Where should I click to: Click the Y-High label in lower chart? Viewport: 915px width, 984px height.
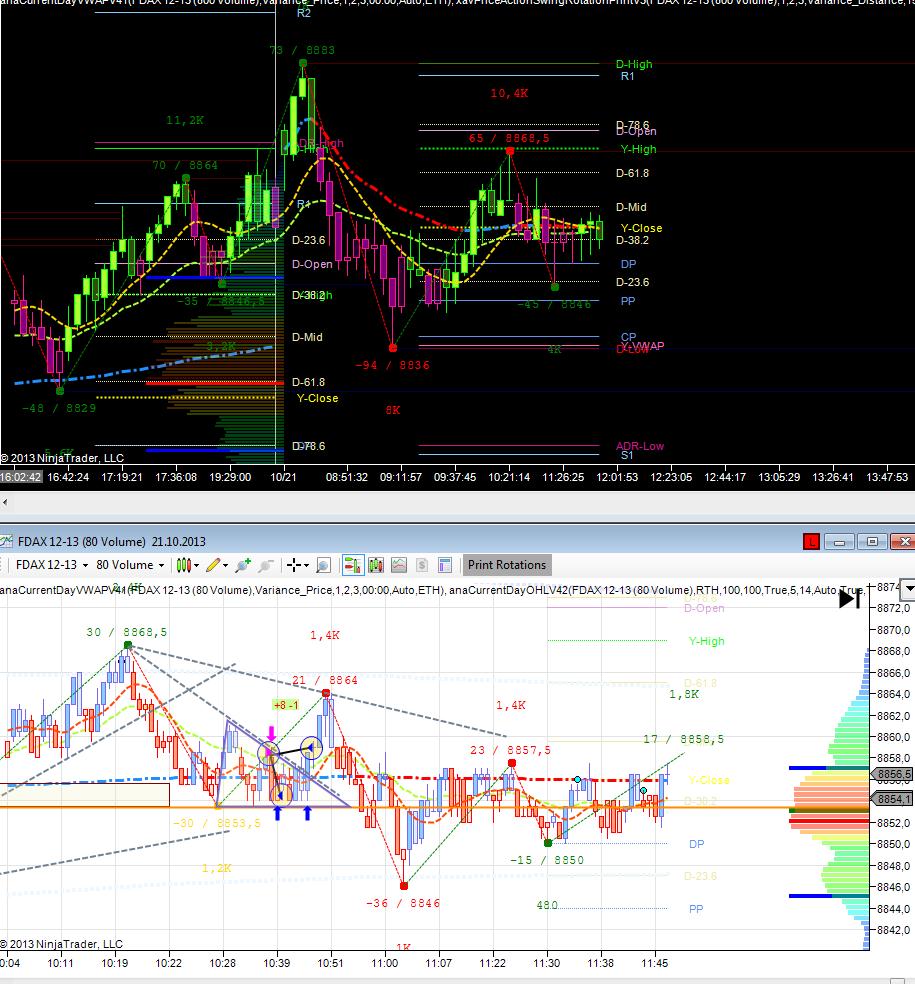(x=707, y=641)
